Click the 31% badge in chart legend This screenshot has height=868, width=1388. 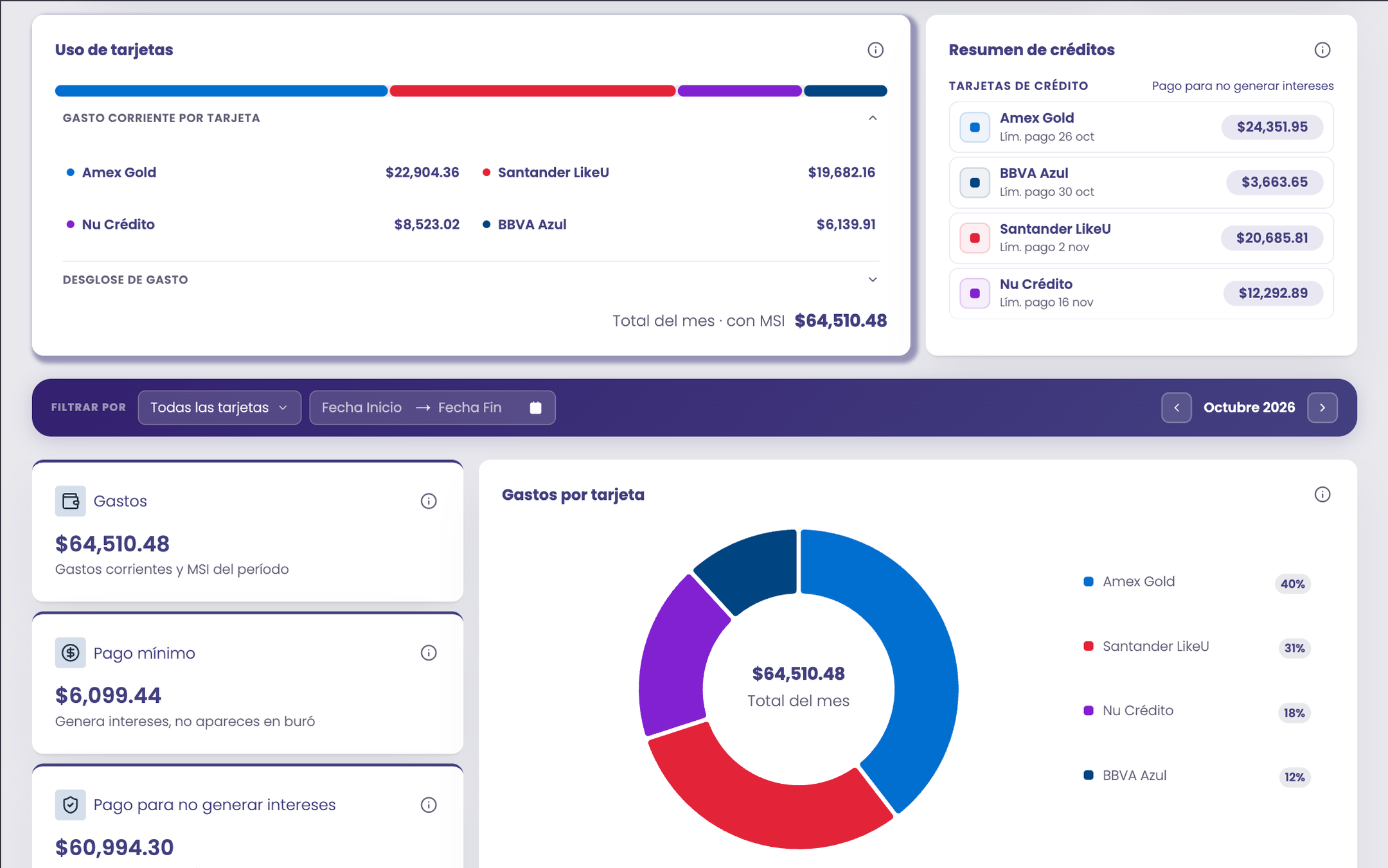coord(1294,648)
